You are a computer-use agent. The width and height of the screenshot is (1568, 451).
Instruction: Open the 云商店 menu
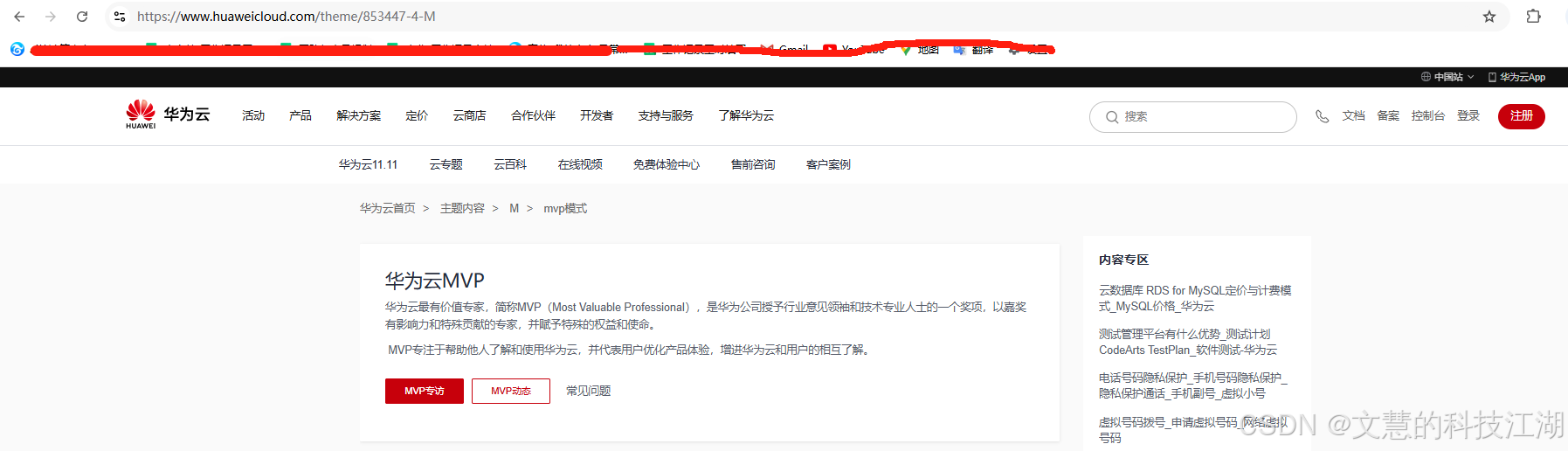tap(469, 115)
